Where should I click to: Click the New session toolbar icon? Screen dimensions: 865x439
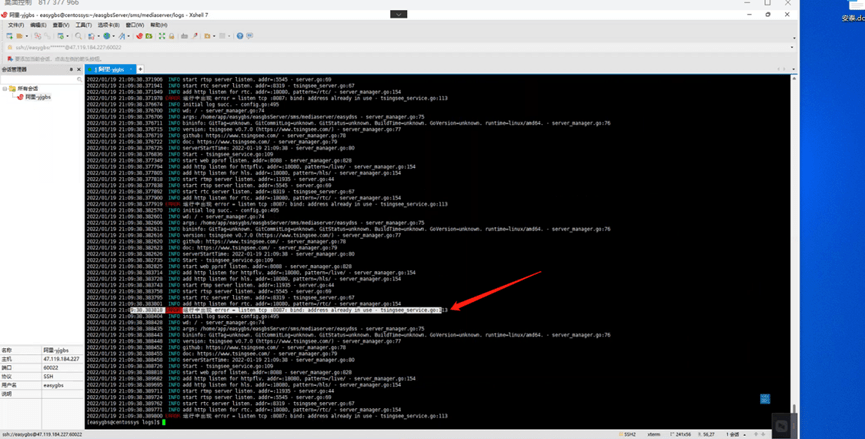click(9, 36)
